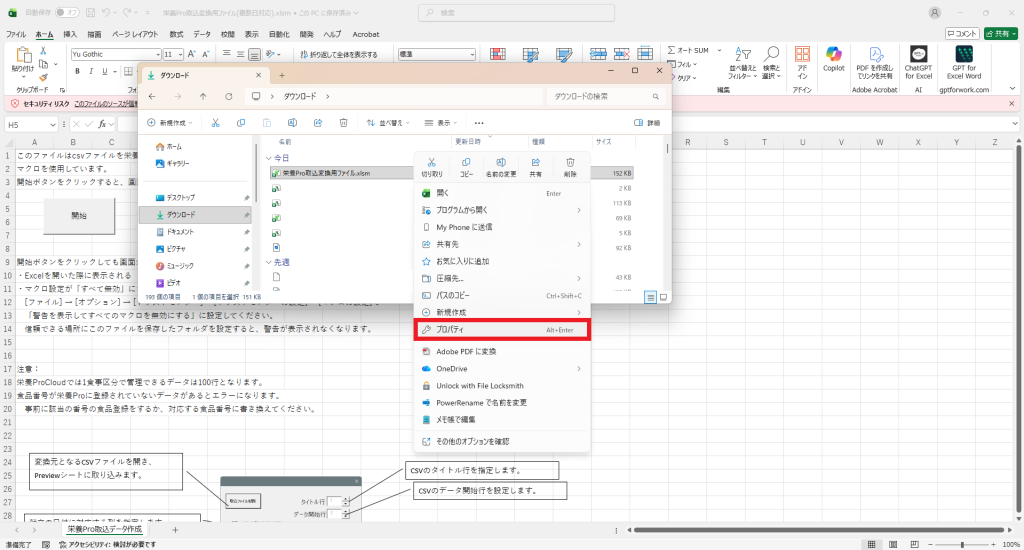Launch ChatGPT for Excel add-in
The image size is (1024, 550).
pos(918,58)
